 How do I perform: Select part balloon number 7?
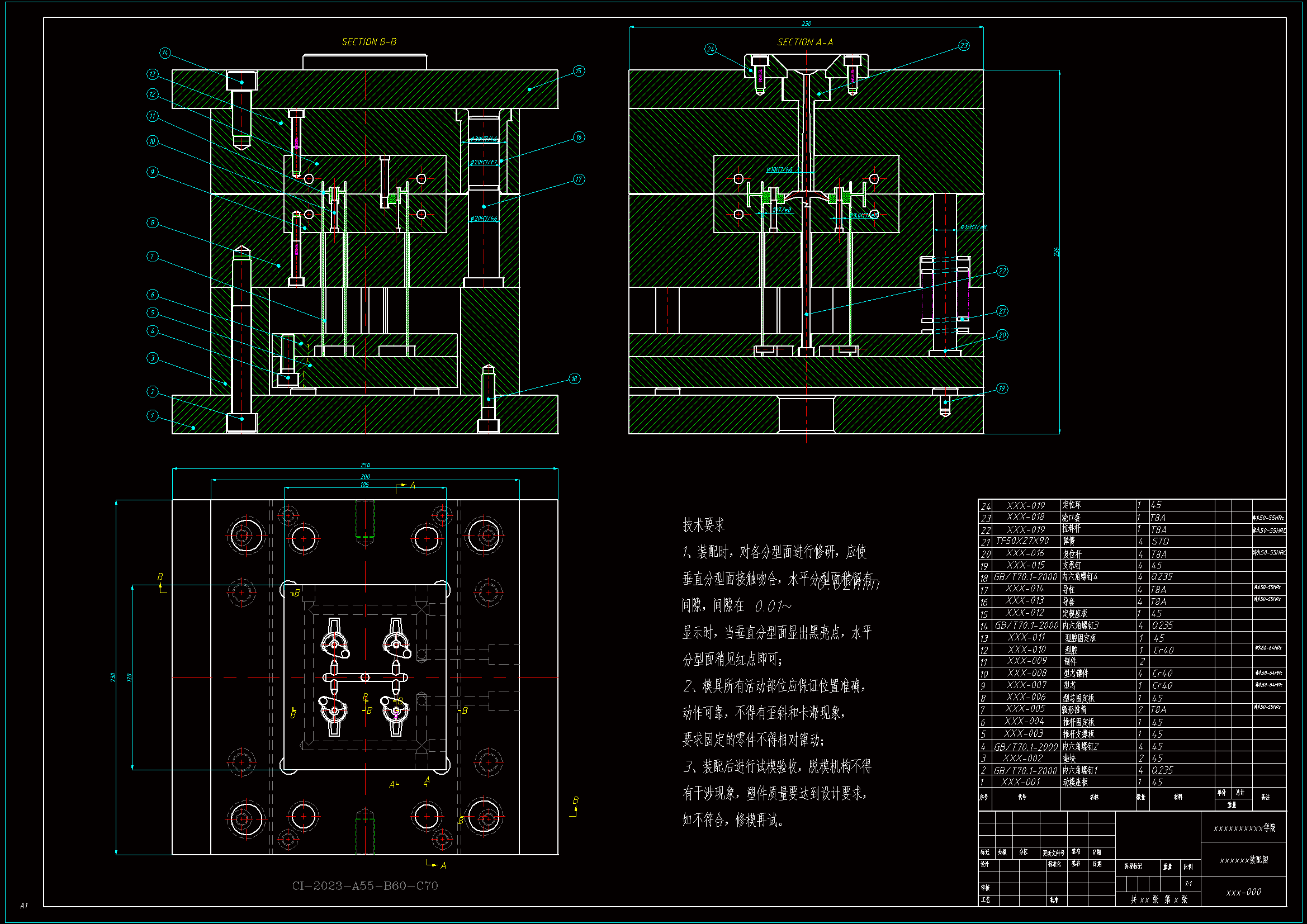(x=152, y=256)
